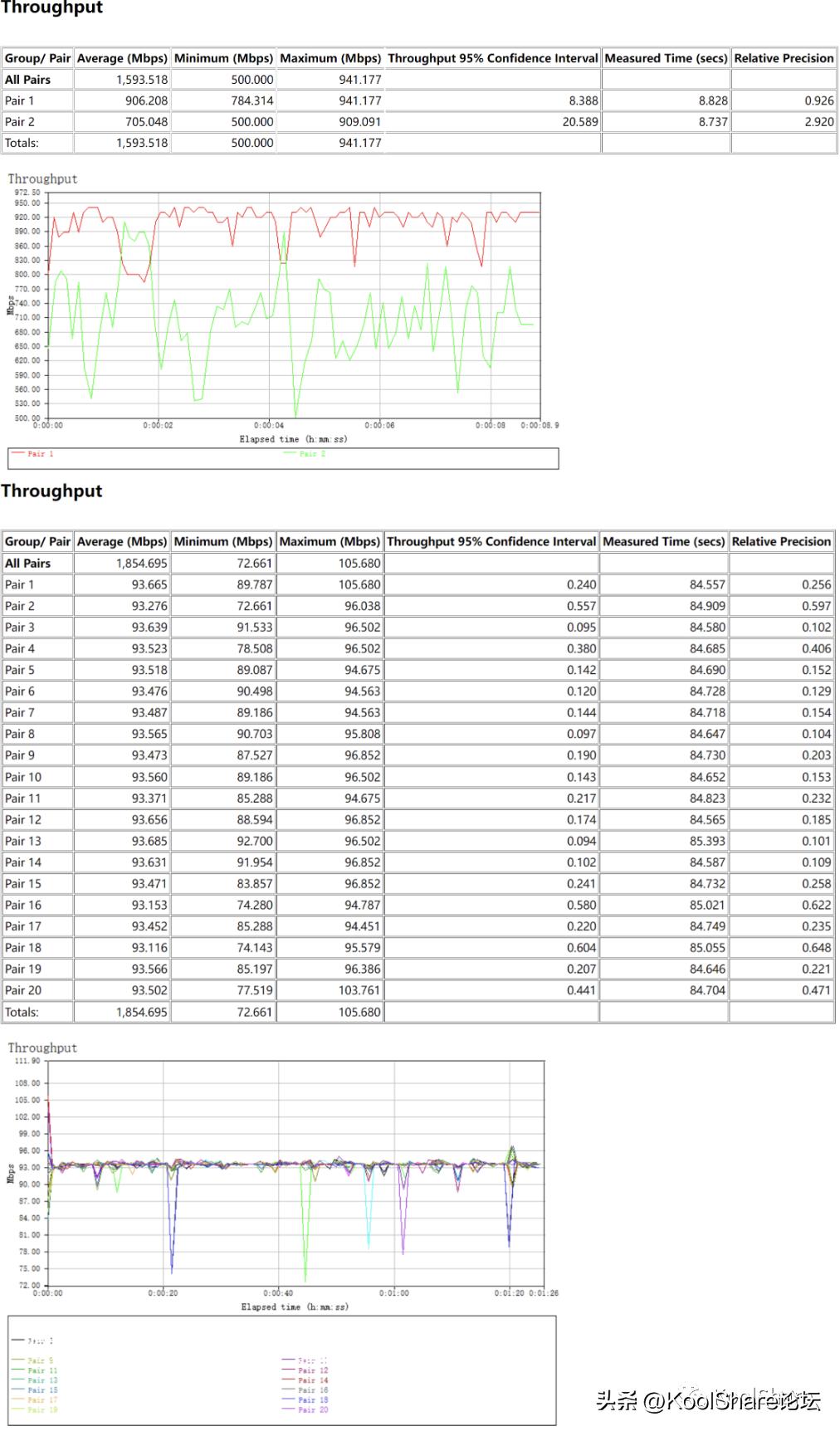Click the Pair 15 legend entry

click(x=35, y=1389)
